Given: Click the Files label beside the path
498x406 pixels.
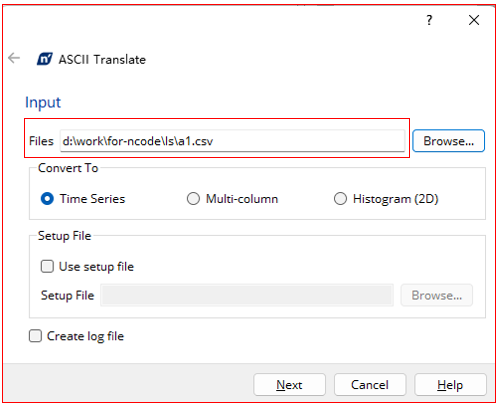Looking at the screenshot, I should pos(41,141).
